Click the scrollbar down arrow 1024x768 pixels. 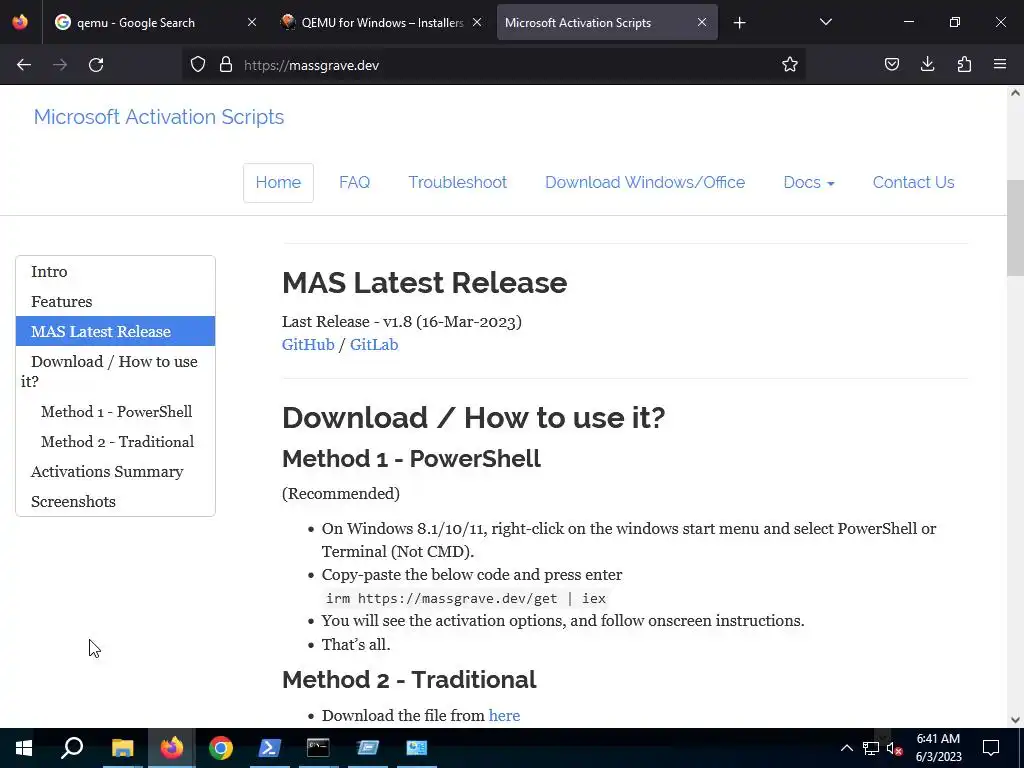click(x=1015, y=720)
